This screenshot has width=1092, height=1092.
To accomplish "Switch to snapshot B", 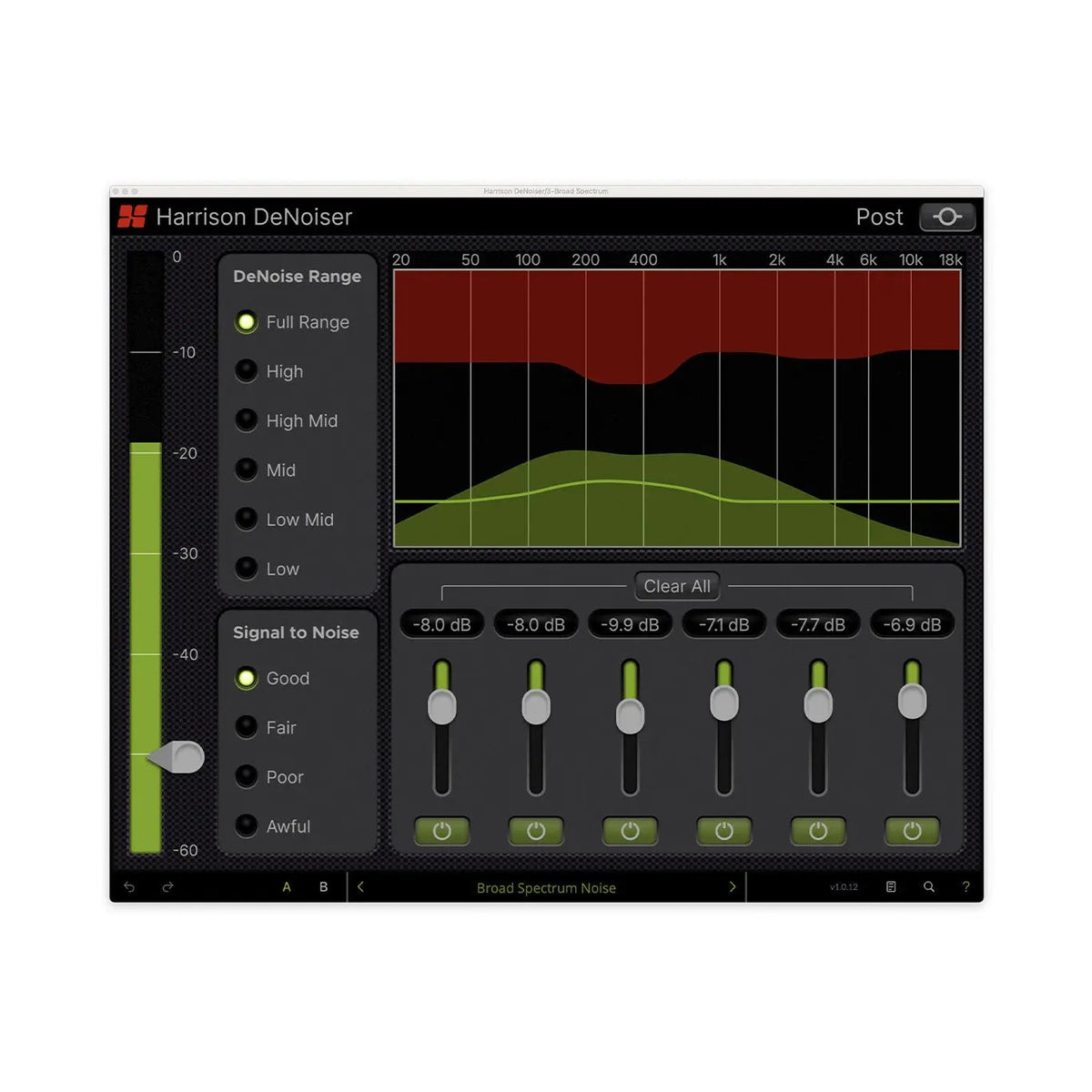I will point(323,886).
